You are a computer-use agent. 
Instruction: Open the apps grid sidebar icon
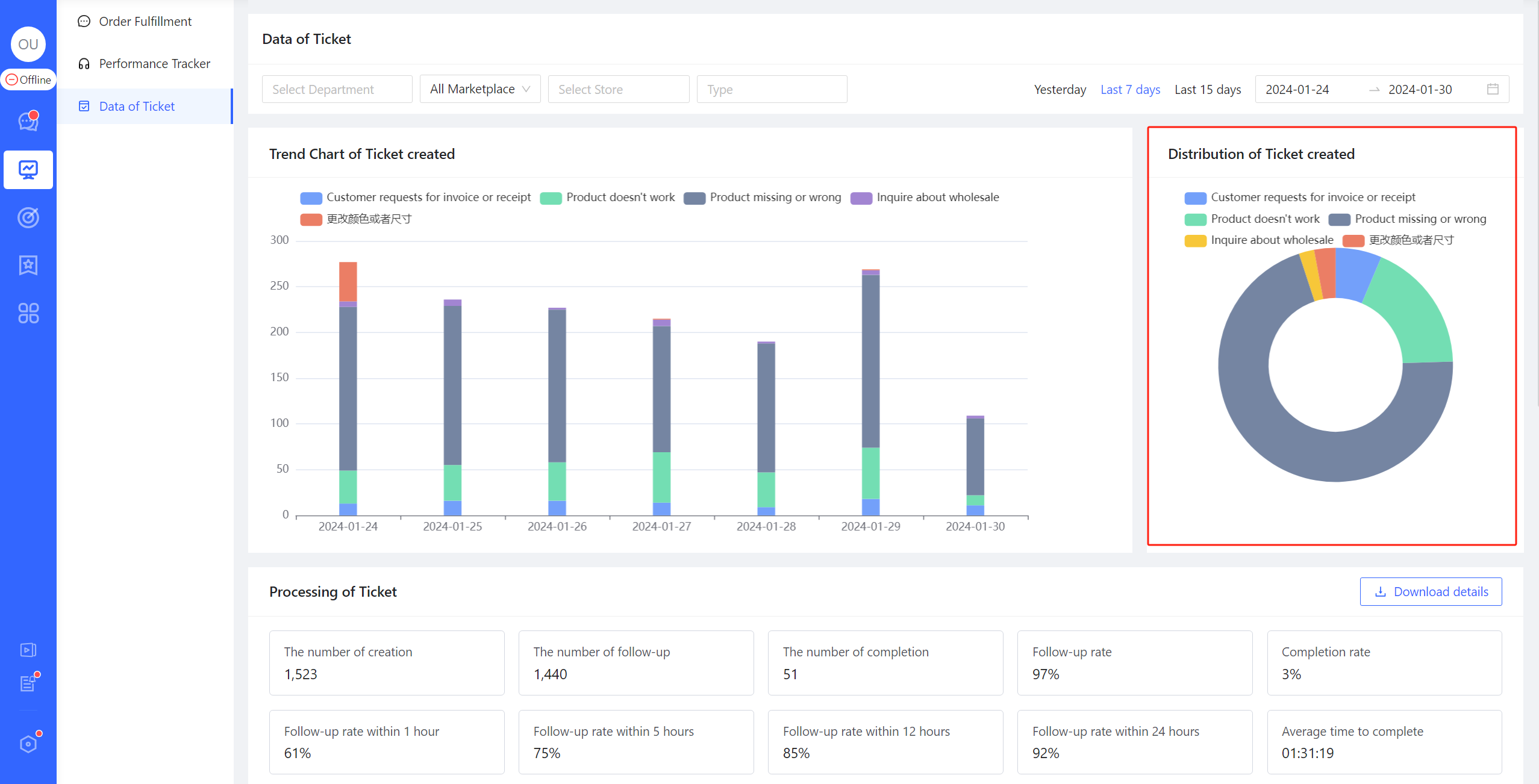[x=28, y=313]
